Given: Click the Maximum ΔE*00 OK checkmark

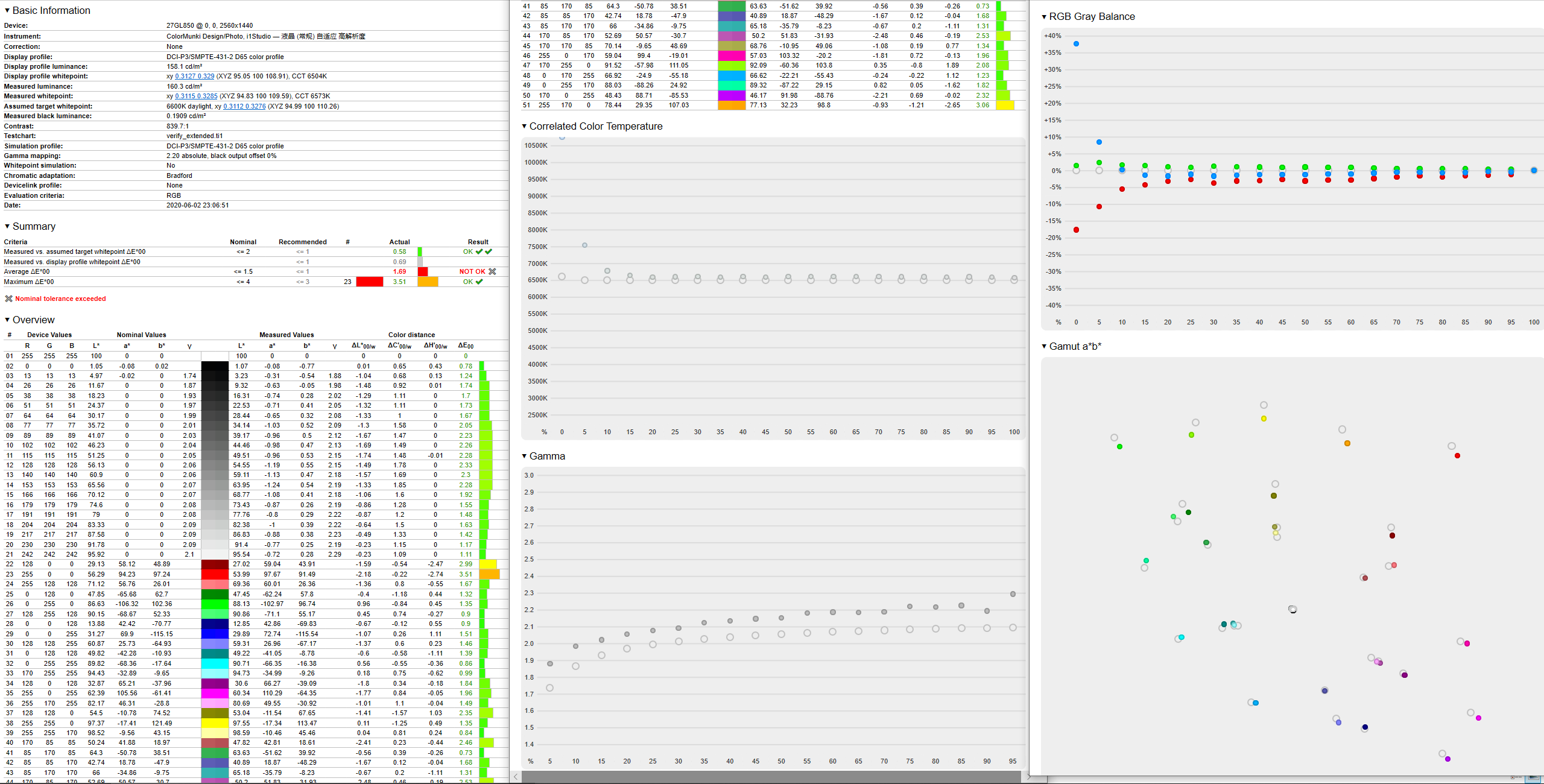Looking at the screenshot, I should pos(479,282).
